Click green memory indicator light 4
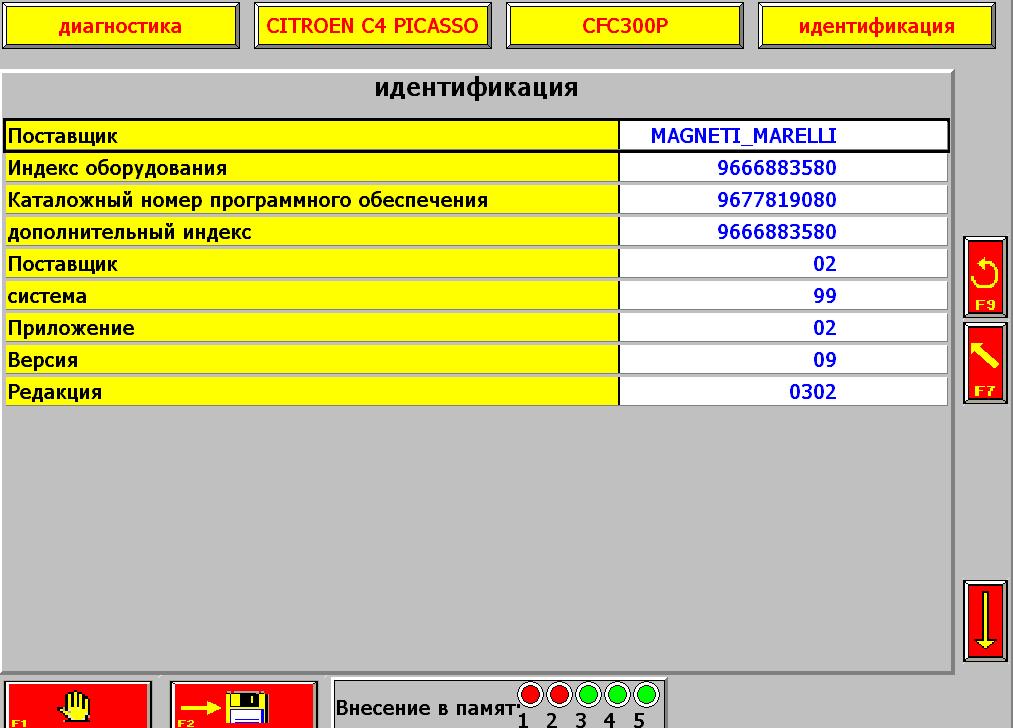Image resolution: width=1013 pixels, height=728 pixels. coord(617,695)
